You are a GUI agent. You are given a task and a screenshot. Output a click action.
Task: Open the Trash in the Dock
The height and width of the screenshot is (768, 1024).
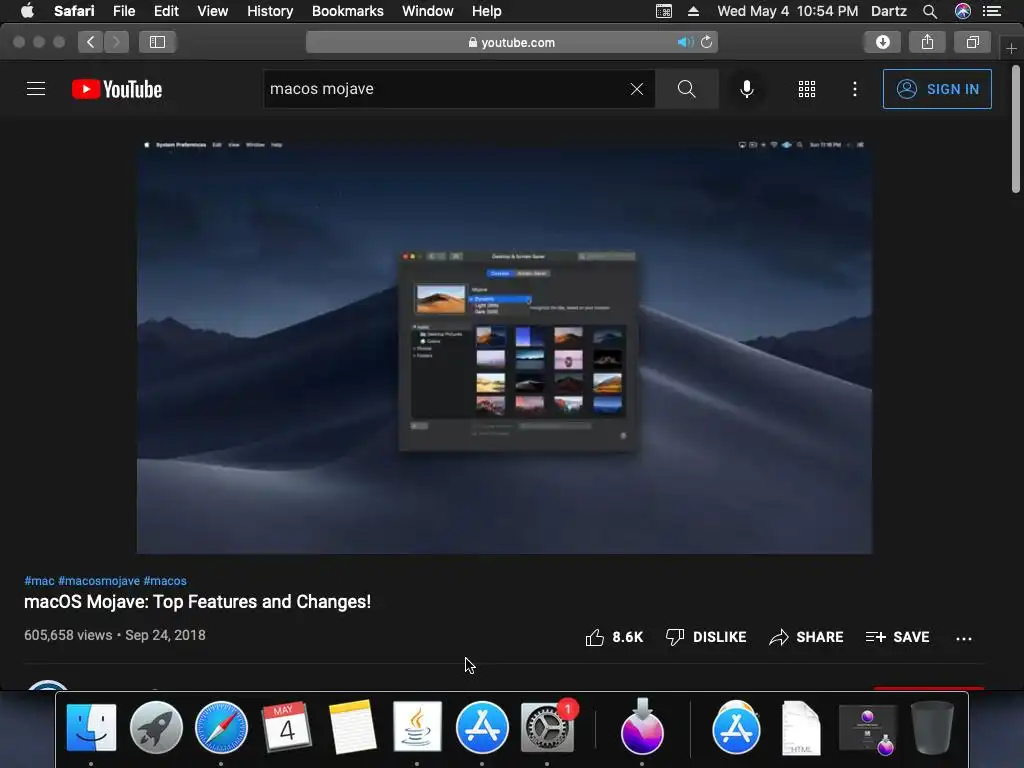(932, 728)
